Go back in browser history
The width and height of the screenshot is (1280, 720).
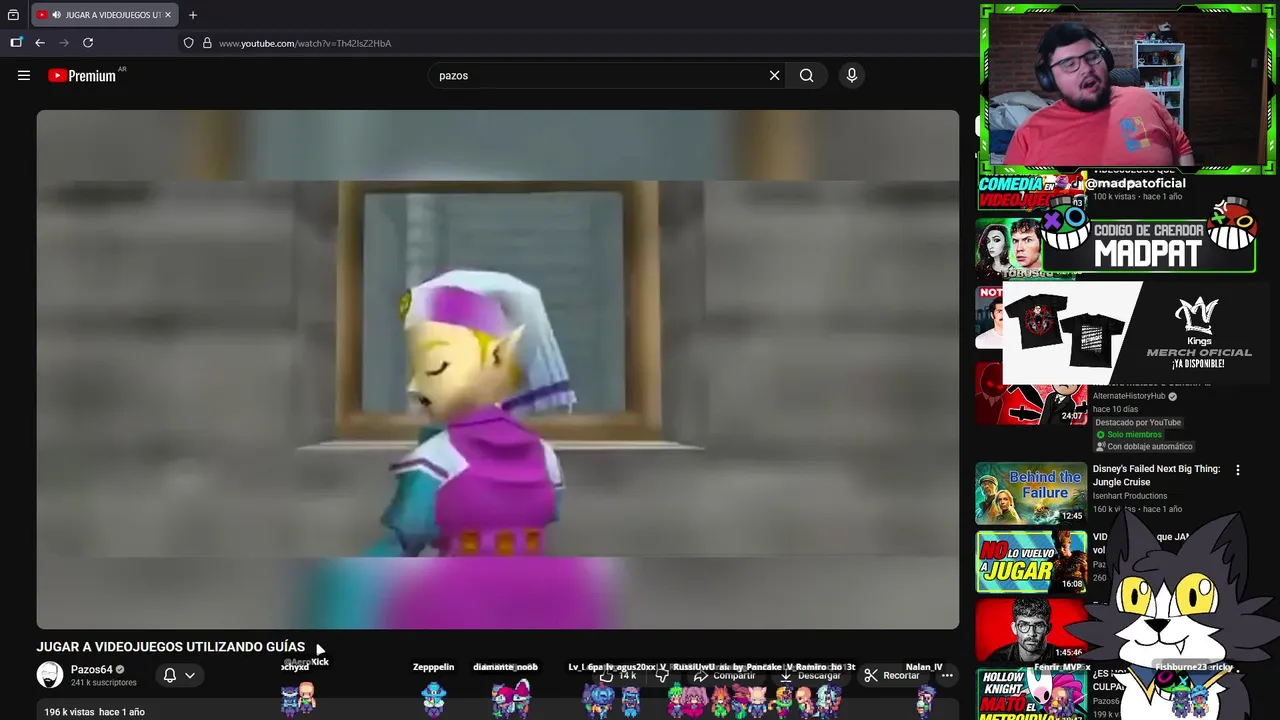pyautogui.click(x=40, y=43)
